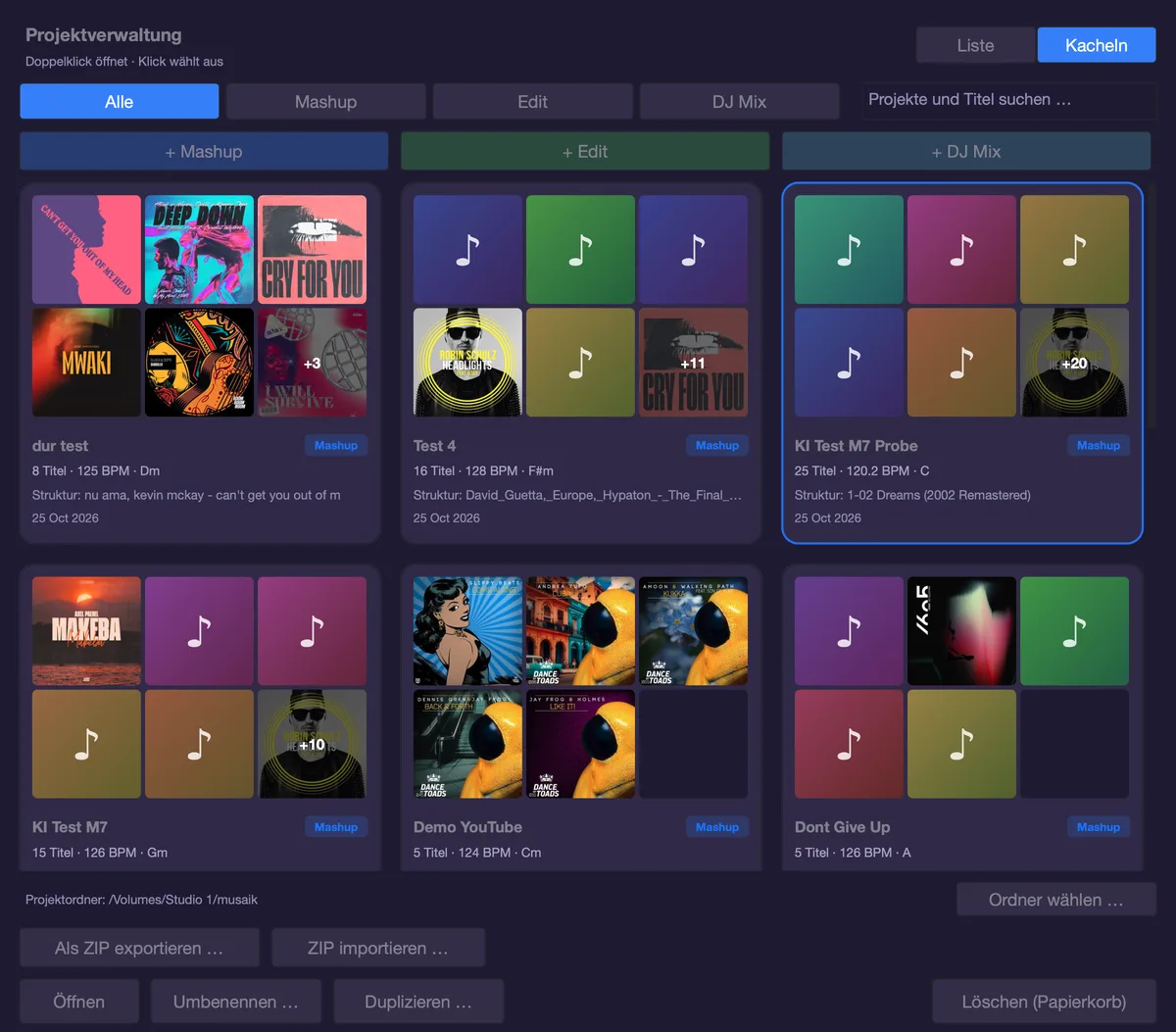Select the 'Dont Give Up' project title
The image size is (1176, 1032).
pyautogui.click(x=843, y=827)
